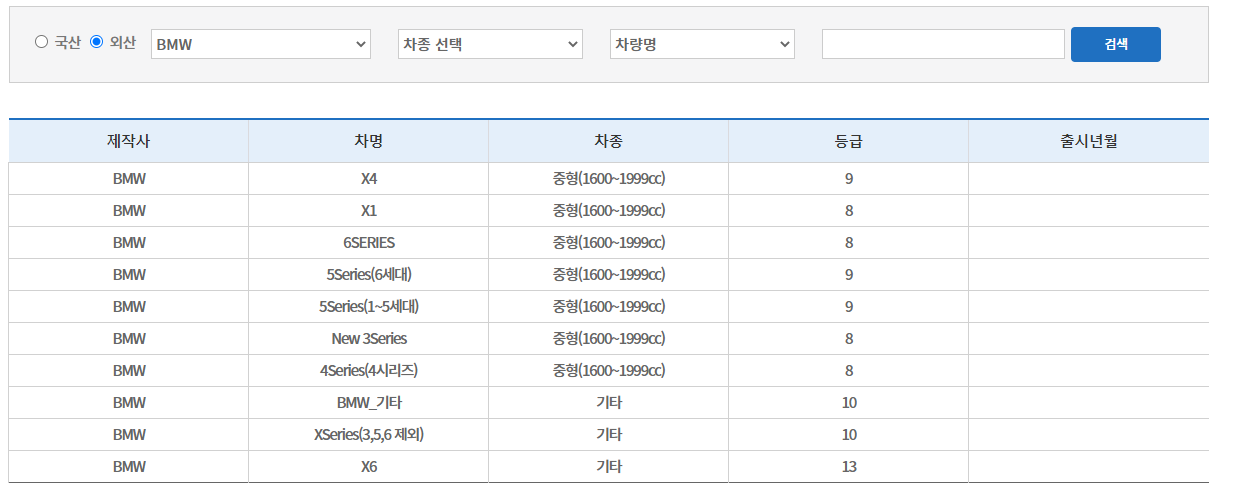Click BMW manufacturer cell in X4 row

click(x=129, y=179)
